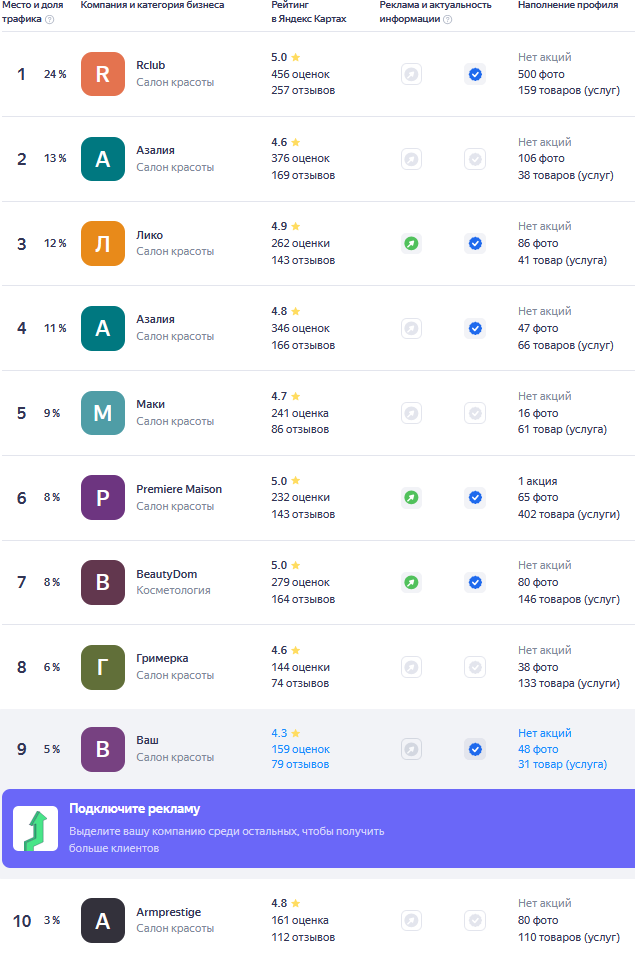Click the green arrow icon in ad banner

coord(35,828)
